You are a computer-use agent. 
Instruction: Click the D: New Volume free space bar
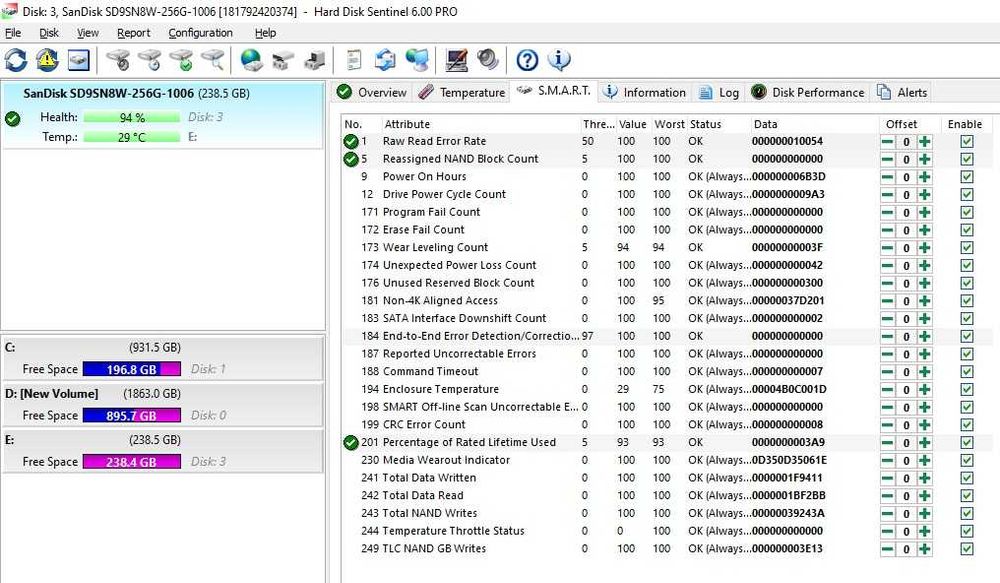tap(131, 416)
